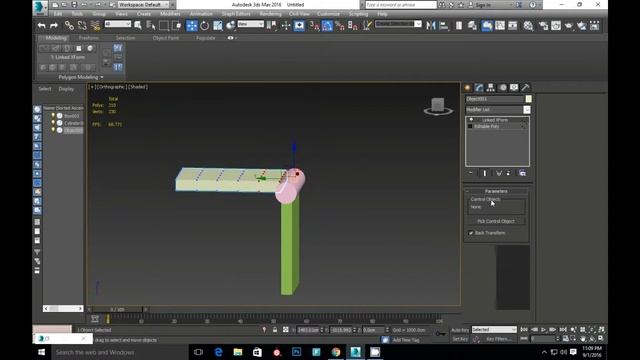The height and width of the screenshot is (360, 640).
Task: Open the Key Filters dialog
Action: 499,339
